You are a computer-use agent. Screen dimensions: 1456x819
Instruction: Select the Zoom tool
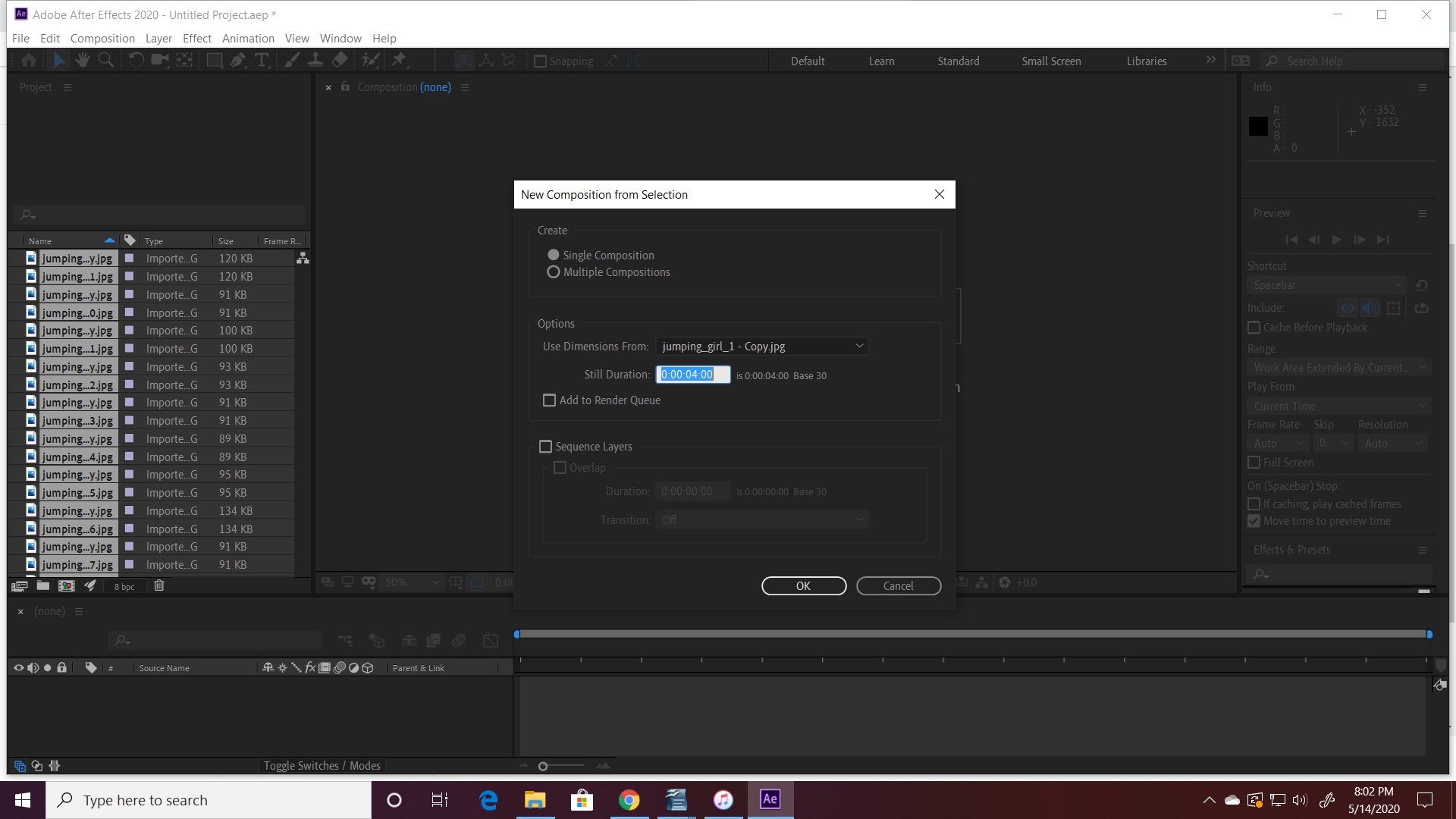point(106,60)
